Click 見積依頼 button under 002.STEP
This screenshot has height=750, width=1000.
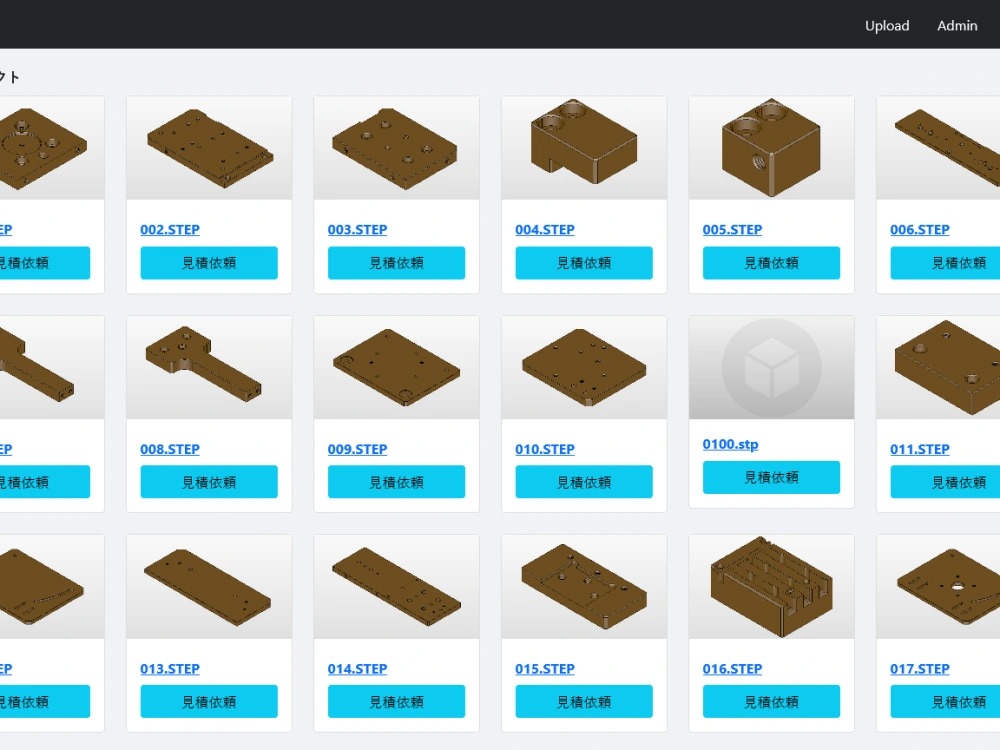209,263
